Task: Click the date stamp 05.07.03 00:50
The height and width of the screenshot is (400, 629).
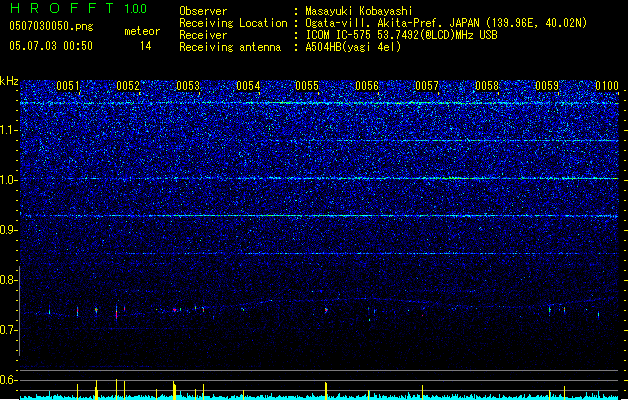Action: click(x=51, y=46)
